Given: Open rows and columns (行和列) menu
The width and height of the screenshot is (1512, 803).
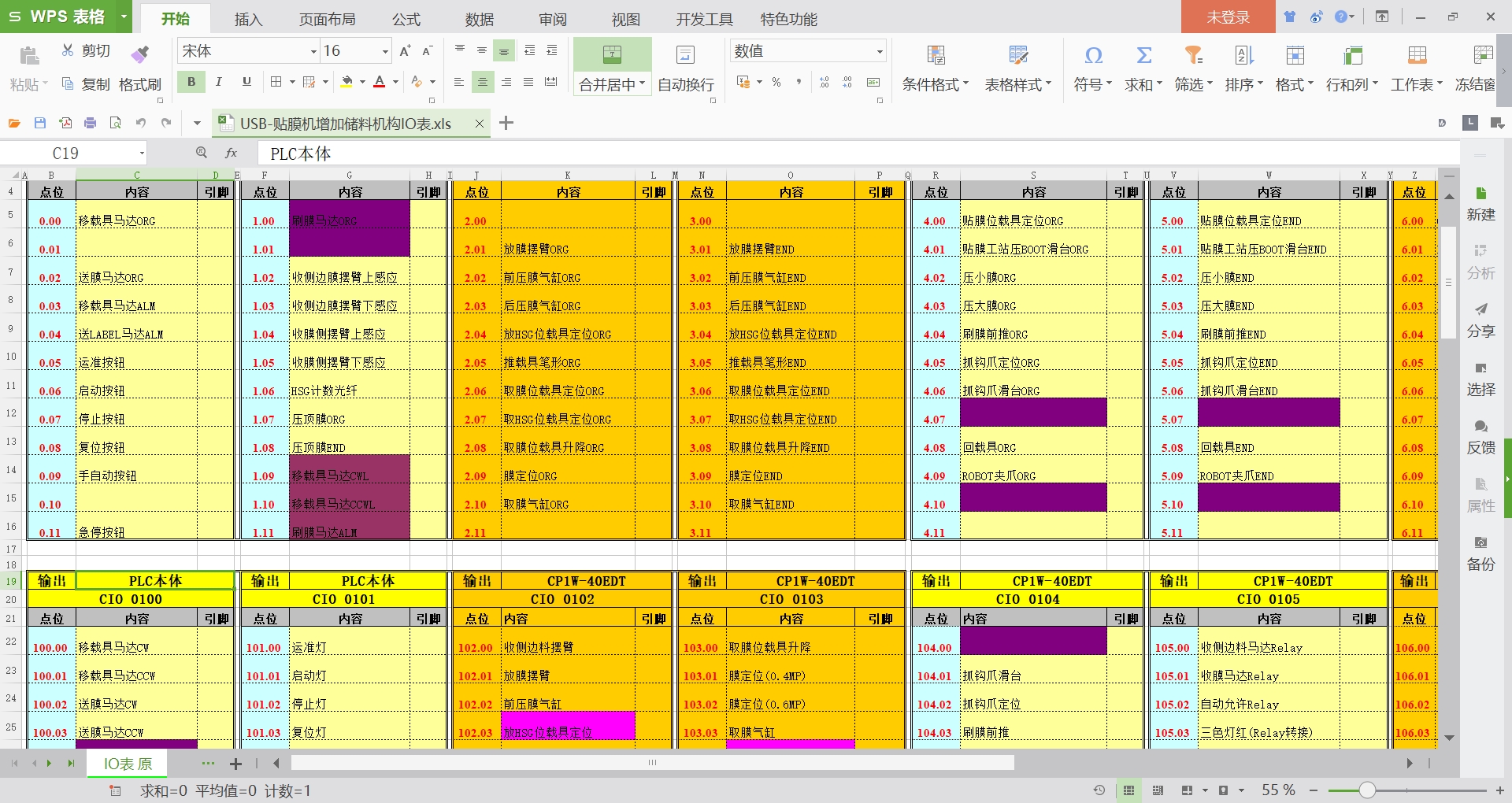Looking at the screenshot, I should coord(1352,68).
